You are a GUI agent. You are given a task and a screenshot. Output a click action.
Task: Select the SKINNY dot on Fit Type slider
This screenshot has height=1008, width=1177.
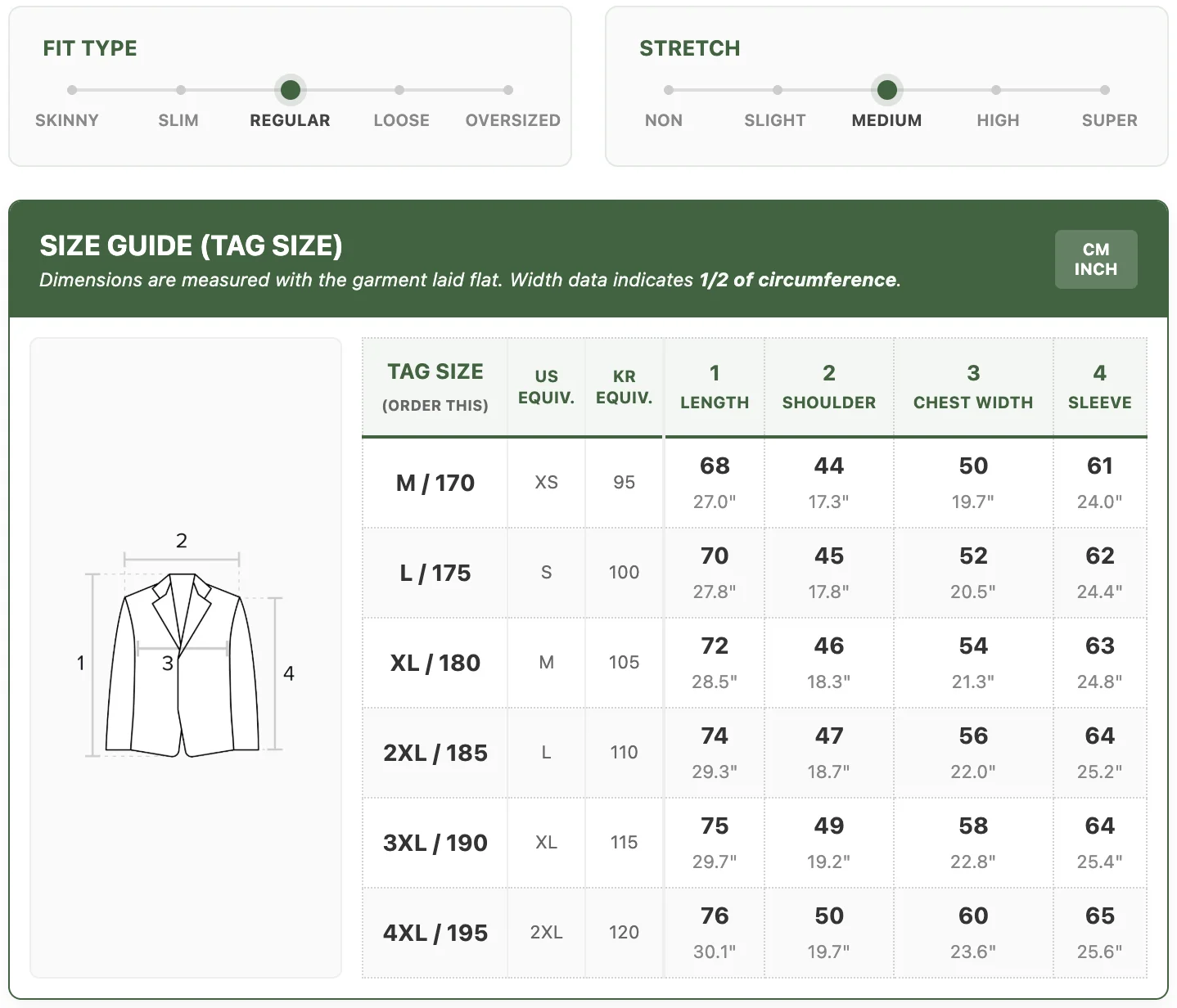(72, 90)
